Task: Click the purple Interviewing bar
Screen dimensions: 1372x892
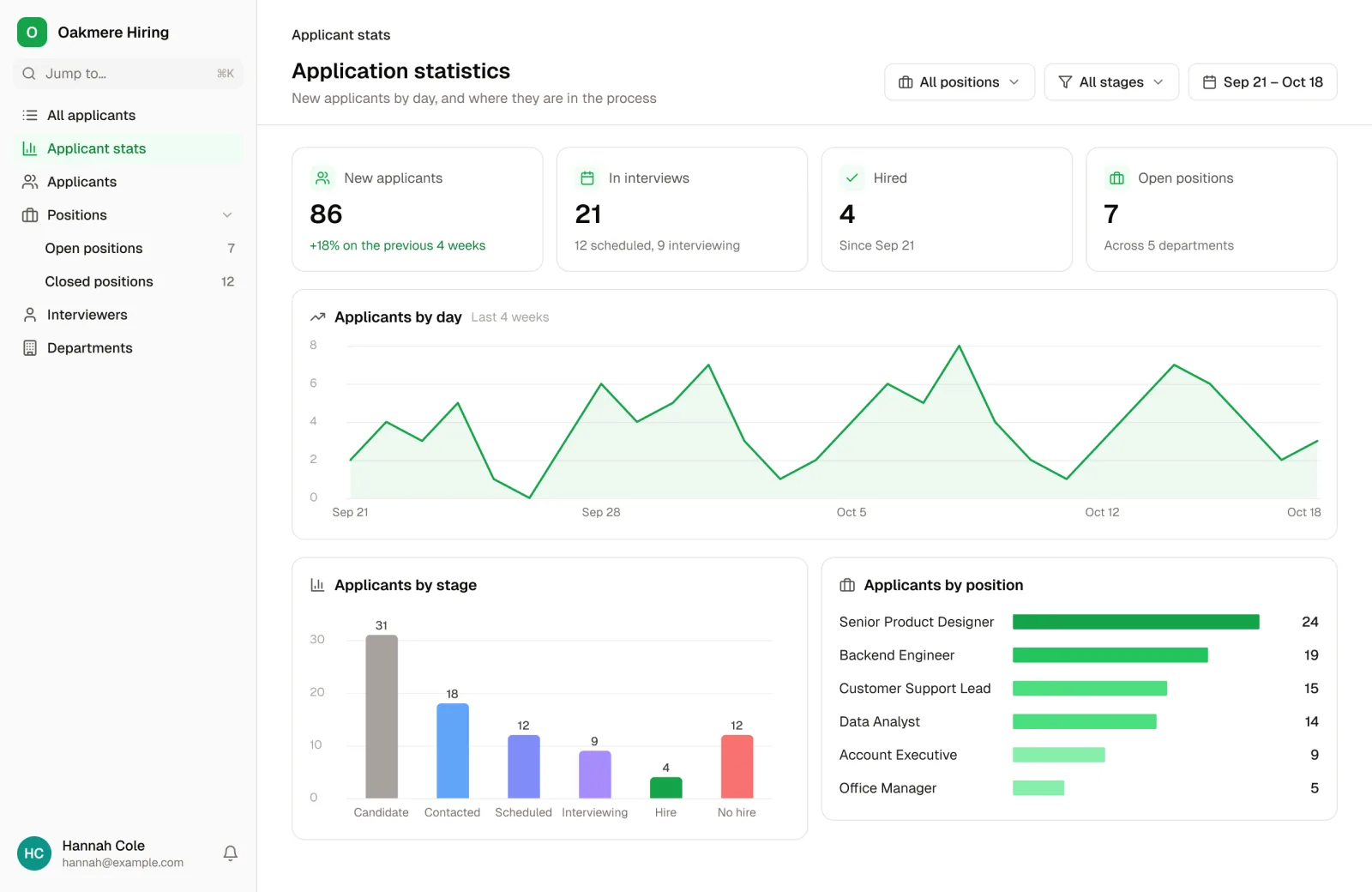Action: [595, 774]
